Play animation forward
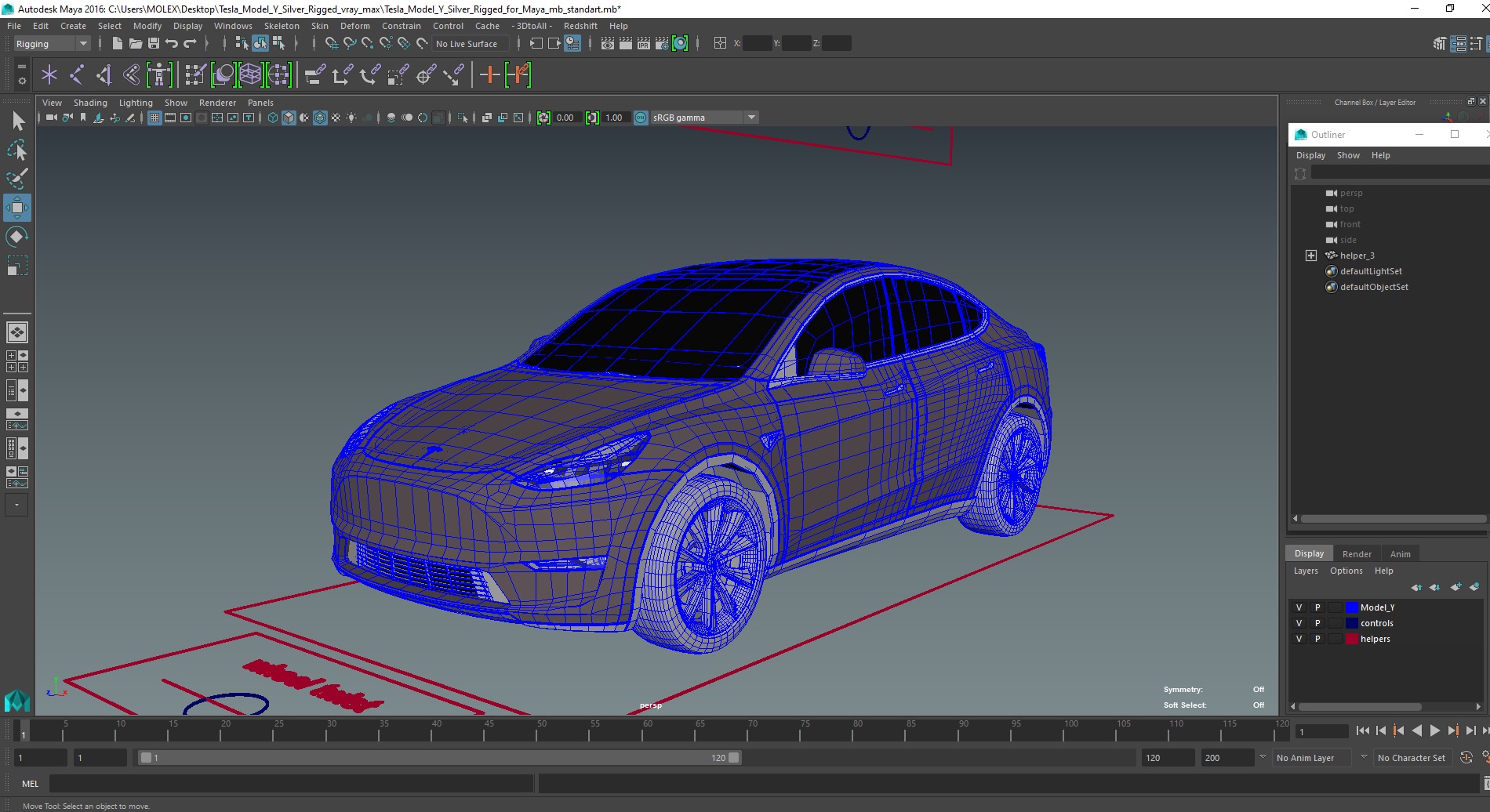The height and width of the screenshot is (812, 1490). 1434,730
